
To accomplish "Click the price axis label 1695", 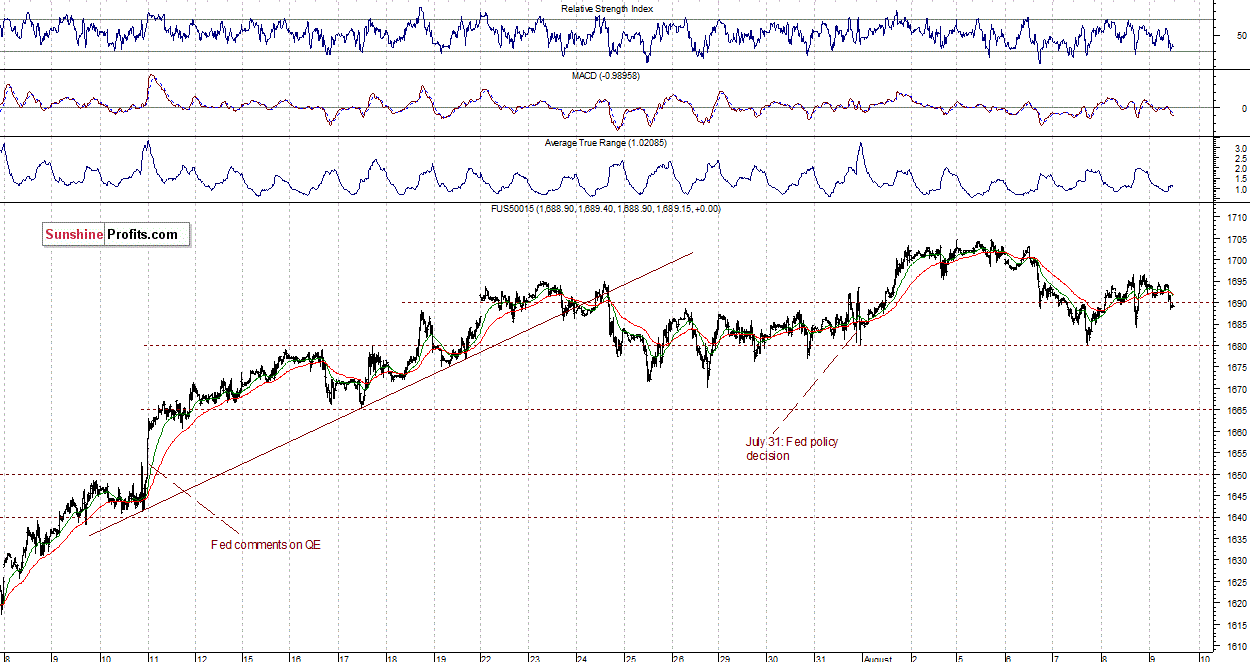I will (x=1237, y=283).
